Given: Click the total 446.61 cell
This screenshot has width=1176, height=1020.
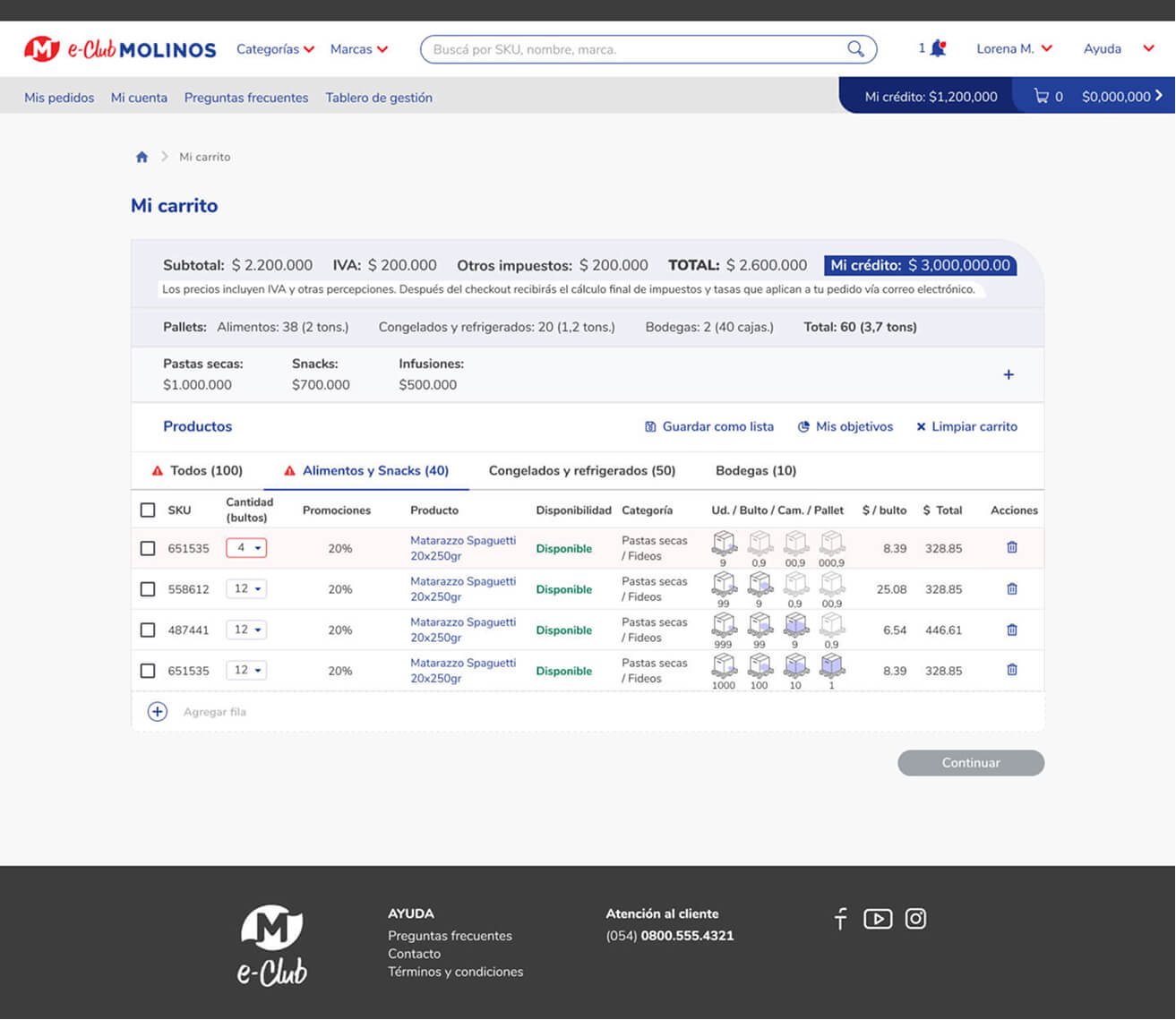Looking at the screenshot, I should (943, 630).
